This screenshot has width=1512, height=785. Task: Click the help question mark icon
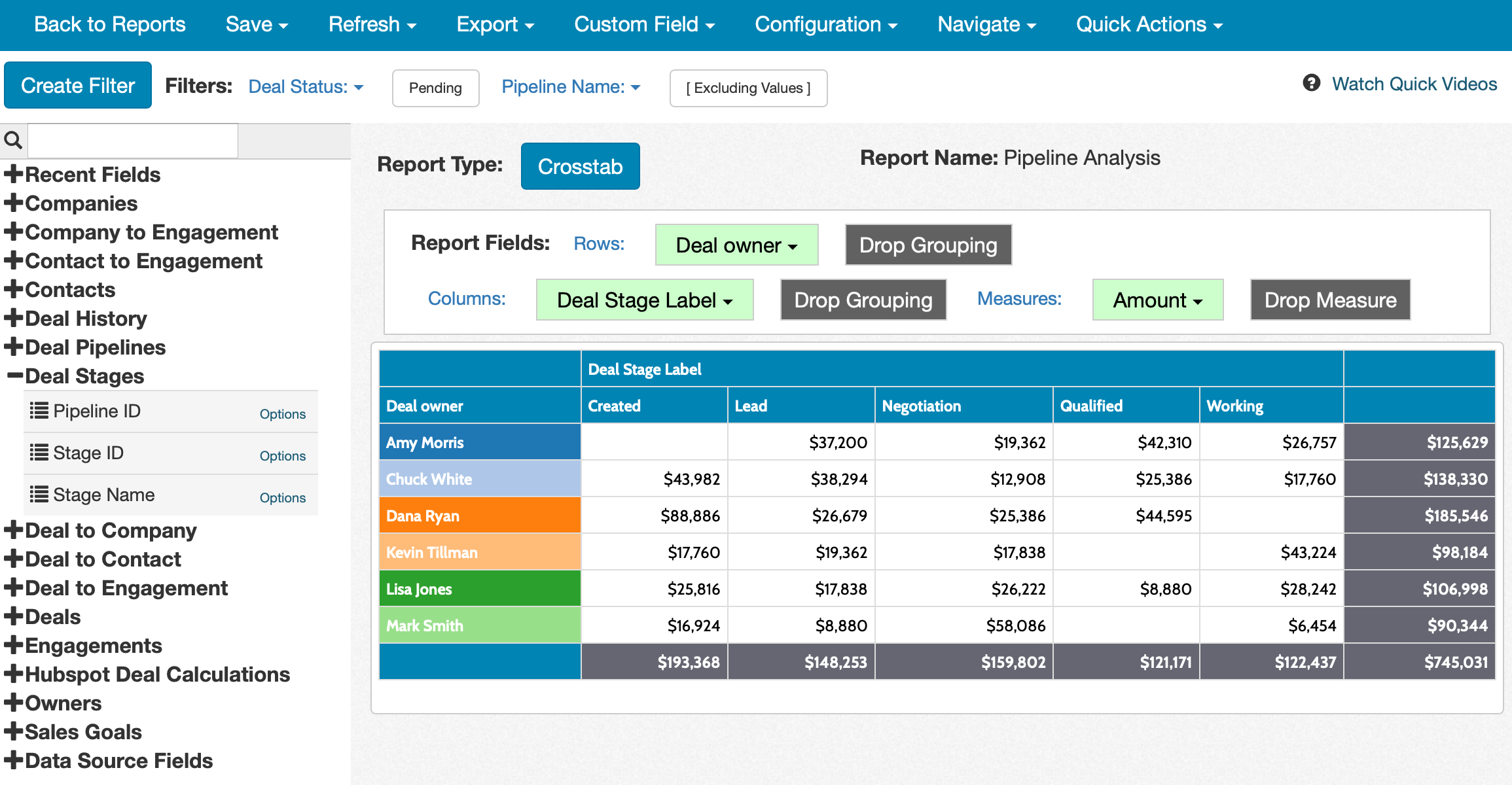[x=1311, y=83]
